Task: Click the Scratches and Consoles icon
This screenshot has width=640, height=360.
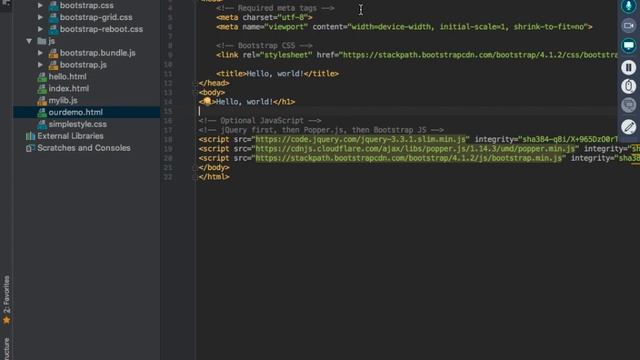Action: click(x=30, y=148)
